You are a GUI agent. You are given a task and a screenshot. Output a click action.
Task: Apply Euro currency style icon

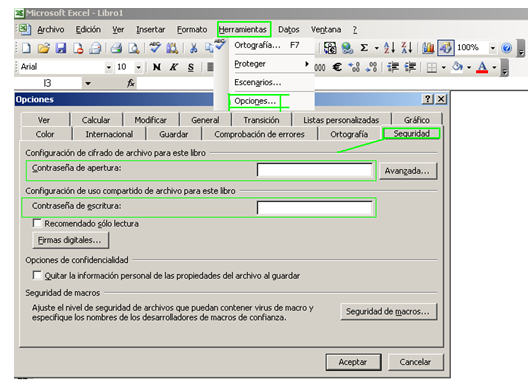coord(337,67)
